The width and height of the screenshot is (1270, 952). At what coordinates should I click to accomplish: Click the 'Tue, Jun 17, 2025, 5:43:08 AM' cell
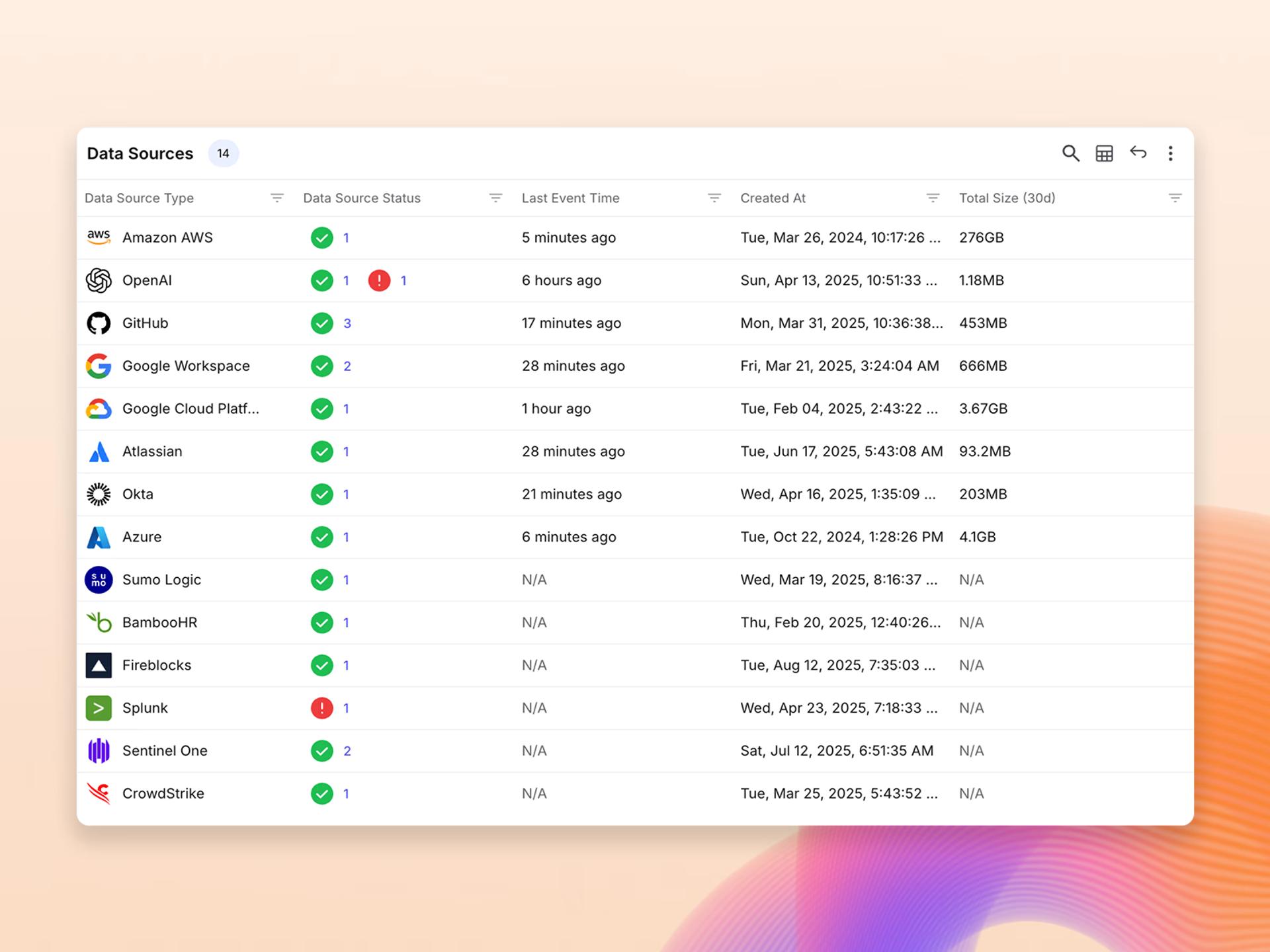(x=841, y=452)
